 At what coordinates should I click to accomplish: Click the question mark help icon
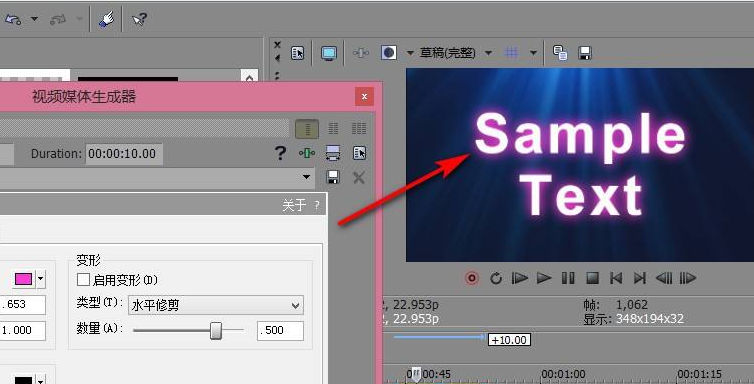pos(280,153)
